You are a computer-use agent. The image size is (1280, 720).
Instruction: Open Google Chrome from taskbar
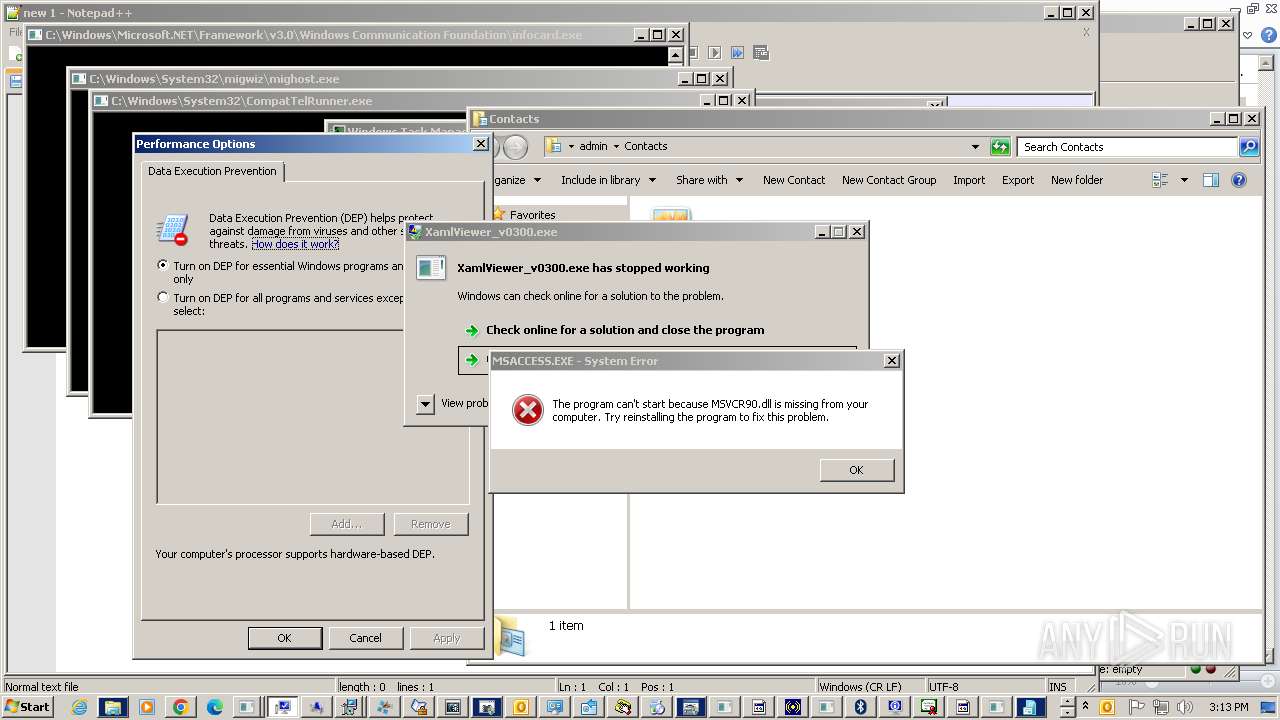tap(181, 707)
